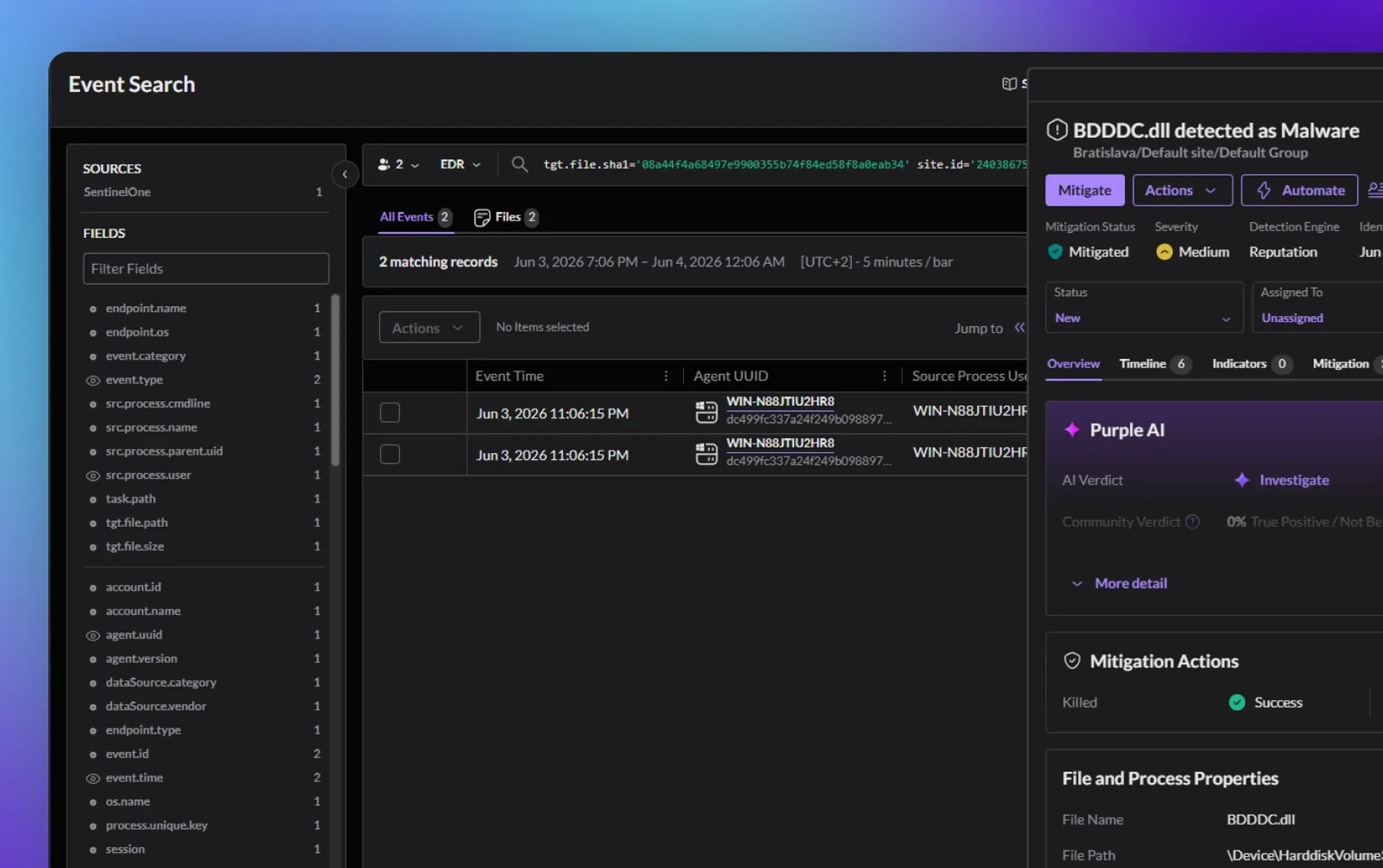
Task: Expand More detail in Purple AI
Action: [x=1119, y=583]
